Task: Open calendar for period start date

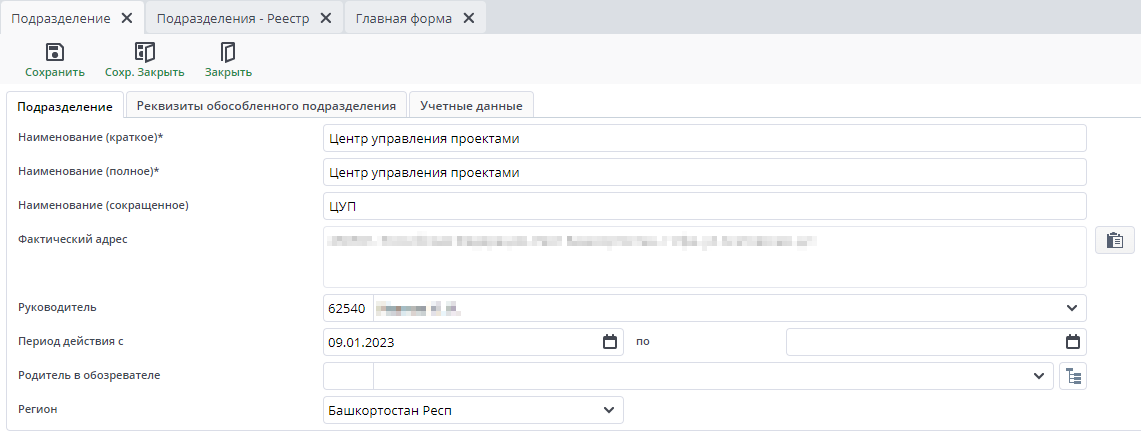Action: coord(610,342)
